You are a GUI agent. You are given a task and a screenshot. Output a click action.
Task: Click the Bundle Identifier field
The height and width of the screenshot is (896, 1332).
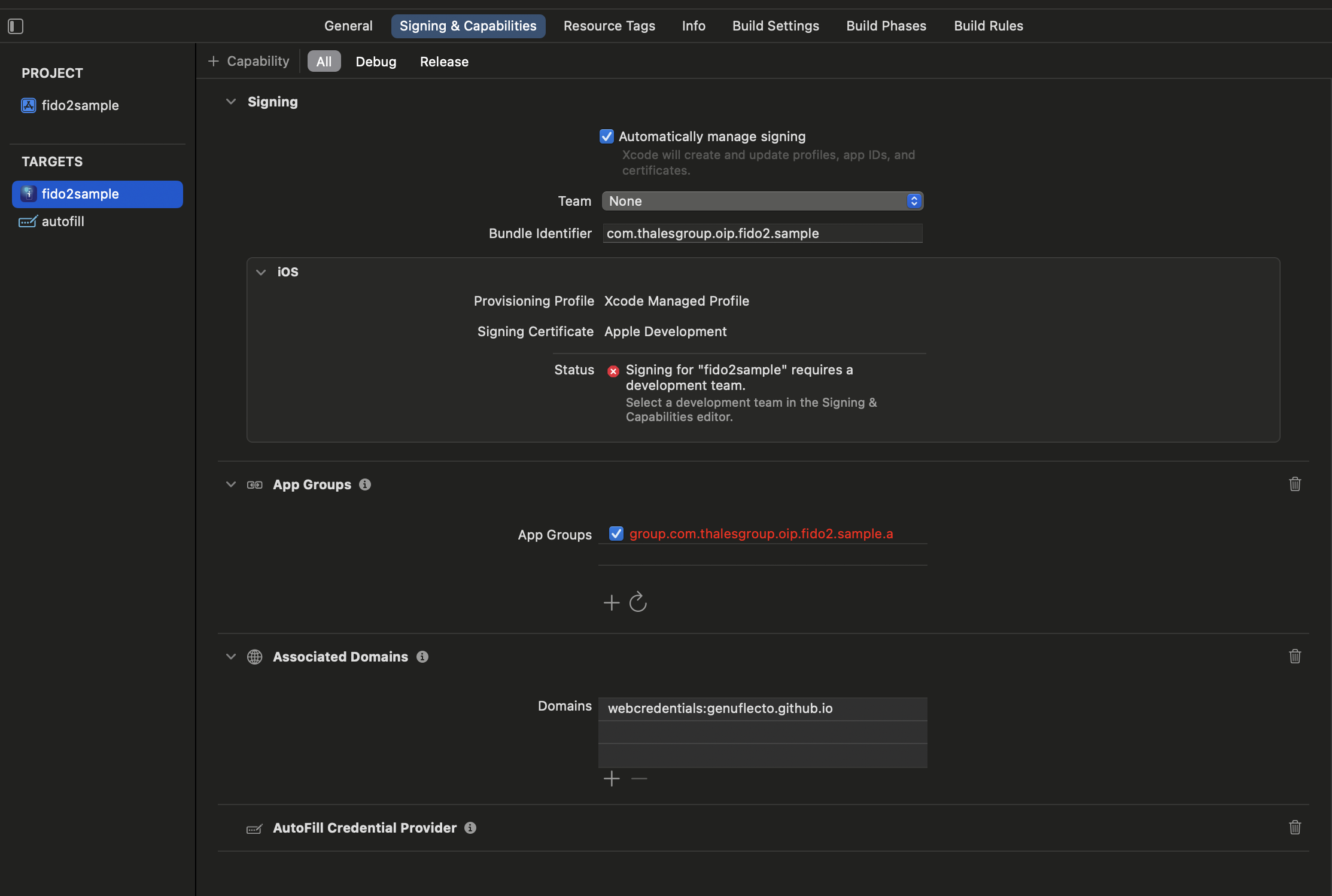point(762,233)
